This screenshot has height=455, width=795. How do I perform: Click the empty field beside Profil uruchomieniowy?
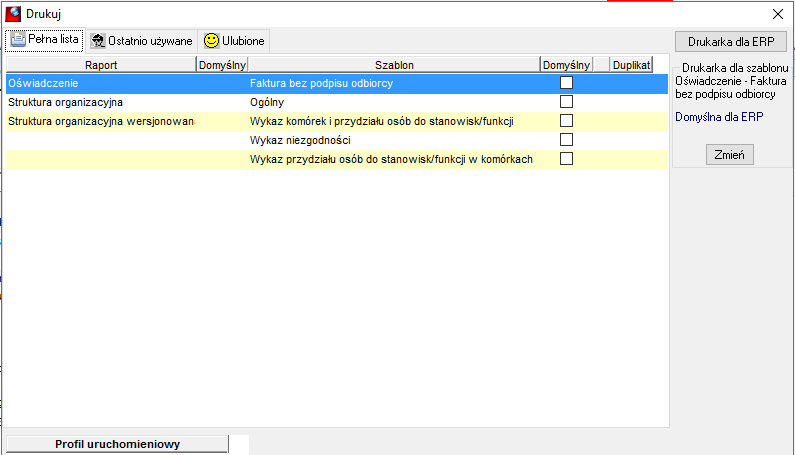pos(239,444)
